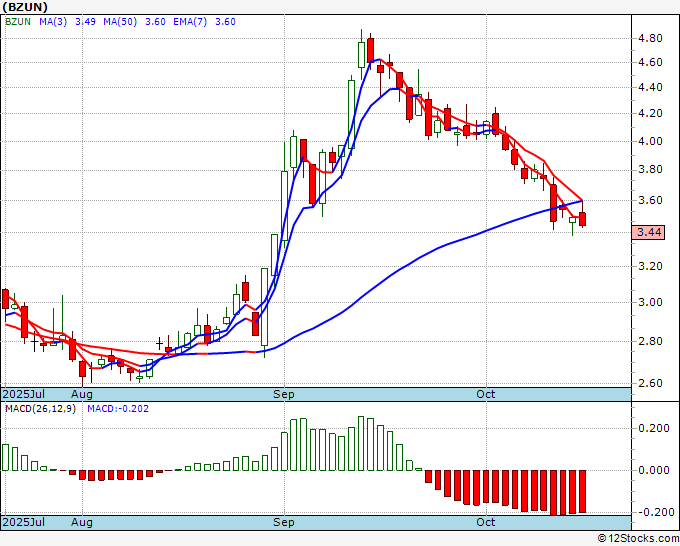
Task: Select Aug on the upper date axis
Action: click(x=82, y=394)
